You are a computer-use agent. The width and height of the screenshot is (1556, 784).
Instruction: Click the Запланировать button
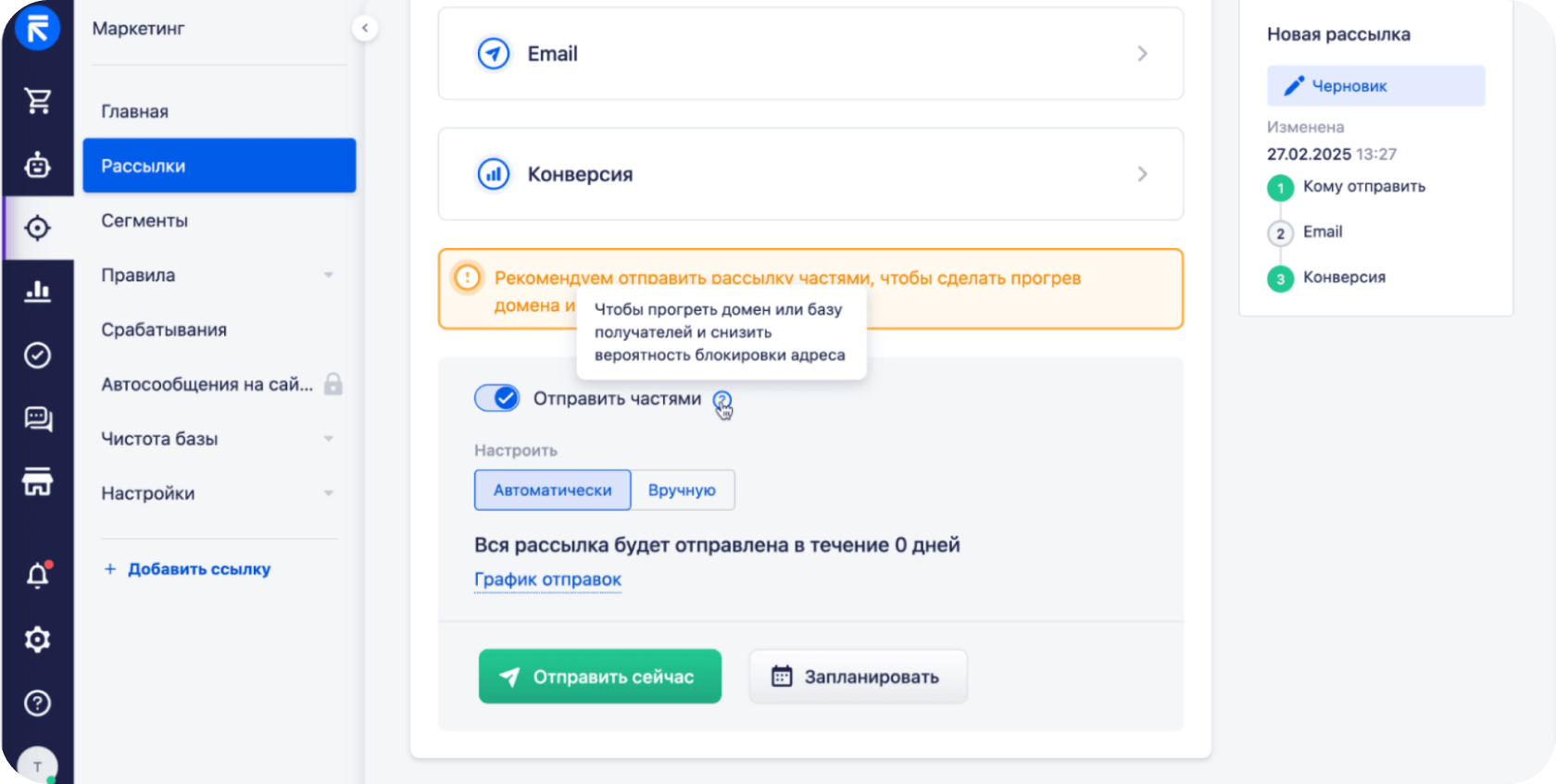(858, 677)
